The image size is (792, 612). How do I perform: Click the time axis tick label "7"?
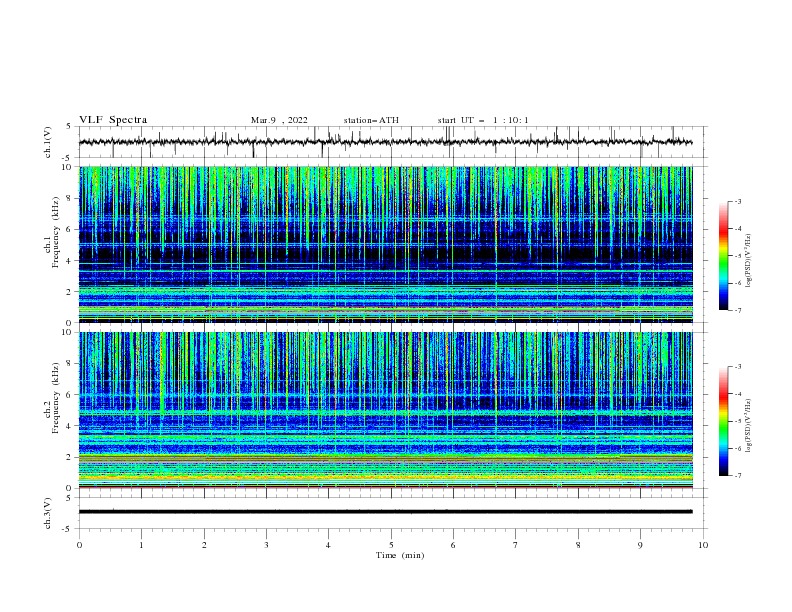pyautogui.click(x=516, y=545)
